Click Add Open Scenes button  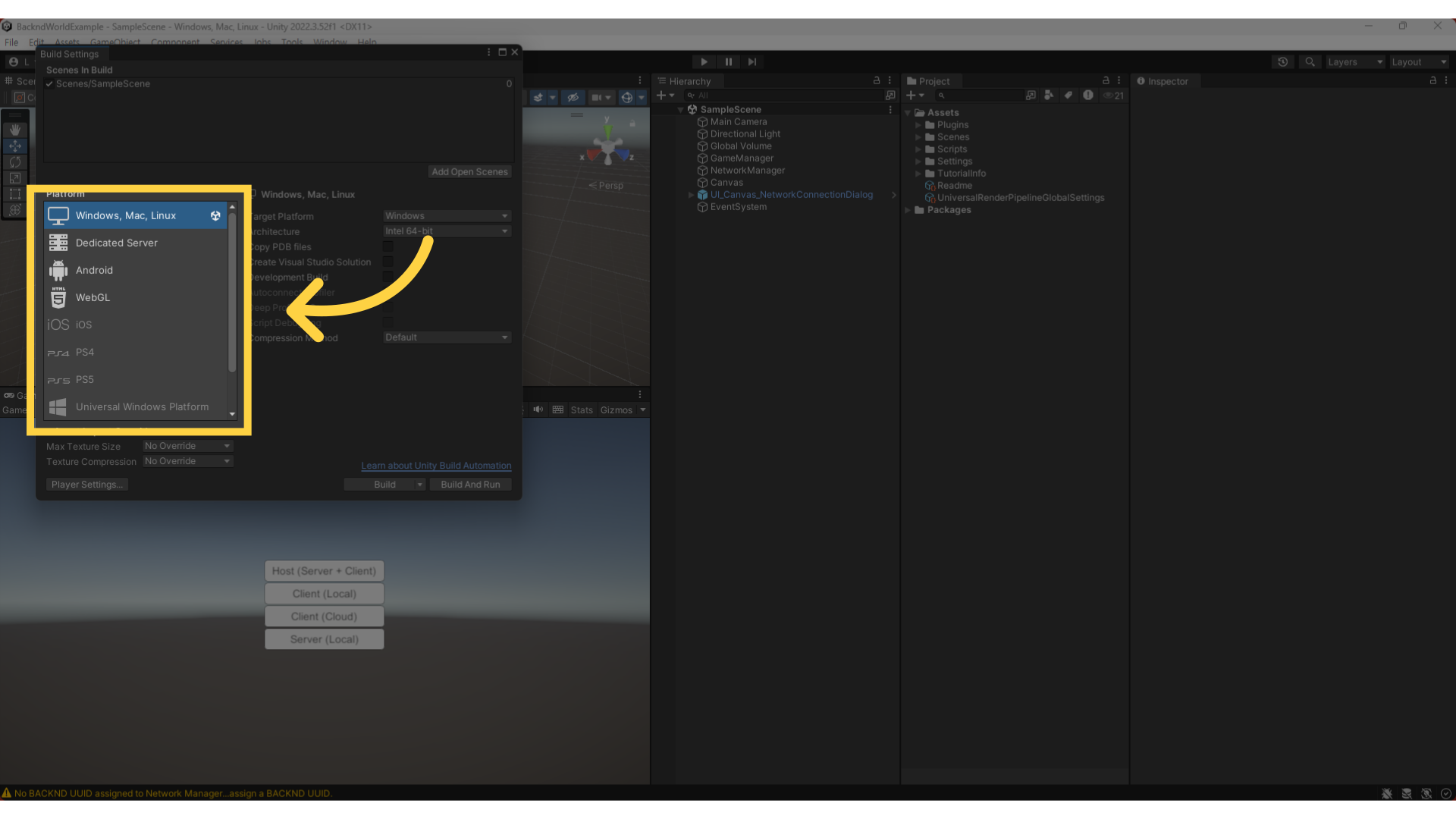point(469,172)
